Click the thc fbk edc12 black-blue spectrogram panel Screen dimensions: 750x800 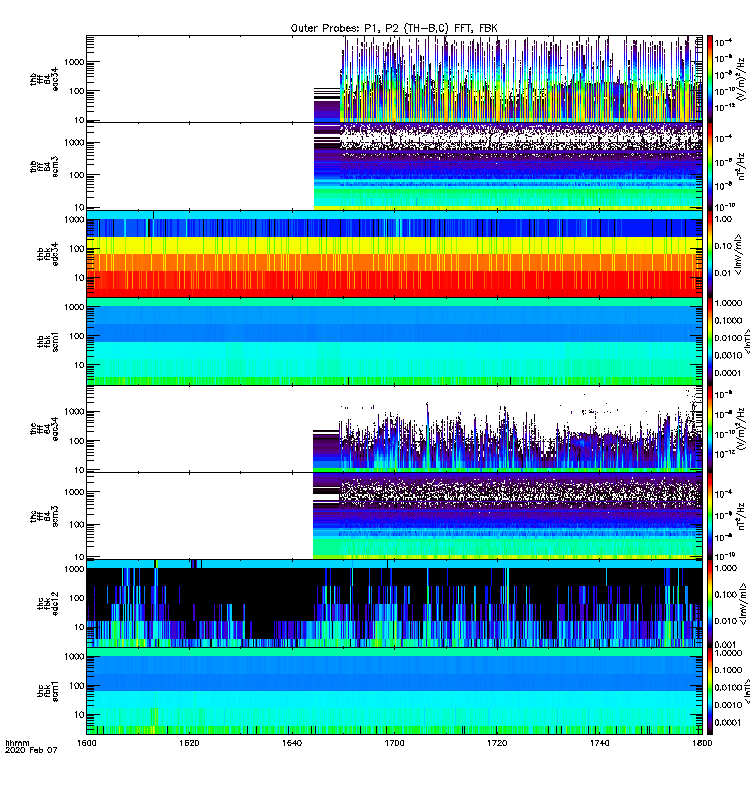394,604
